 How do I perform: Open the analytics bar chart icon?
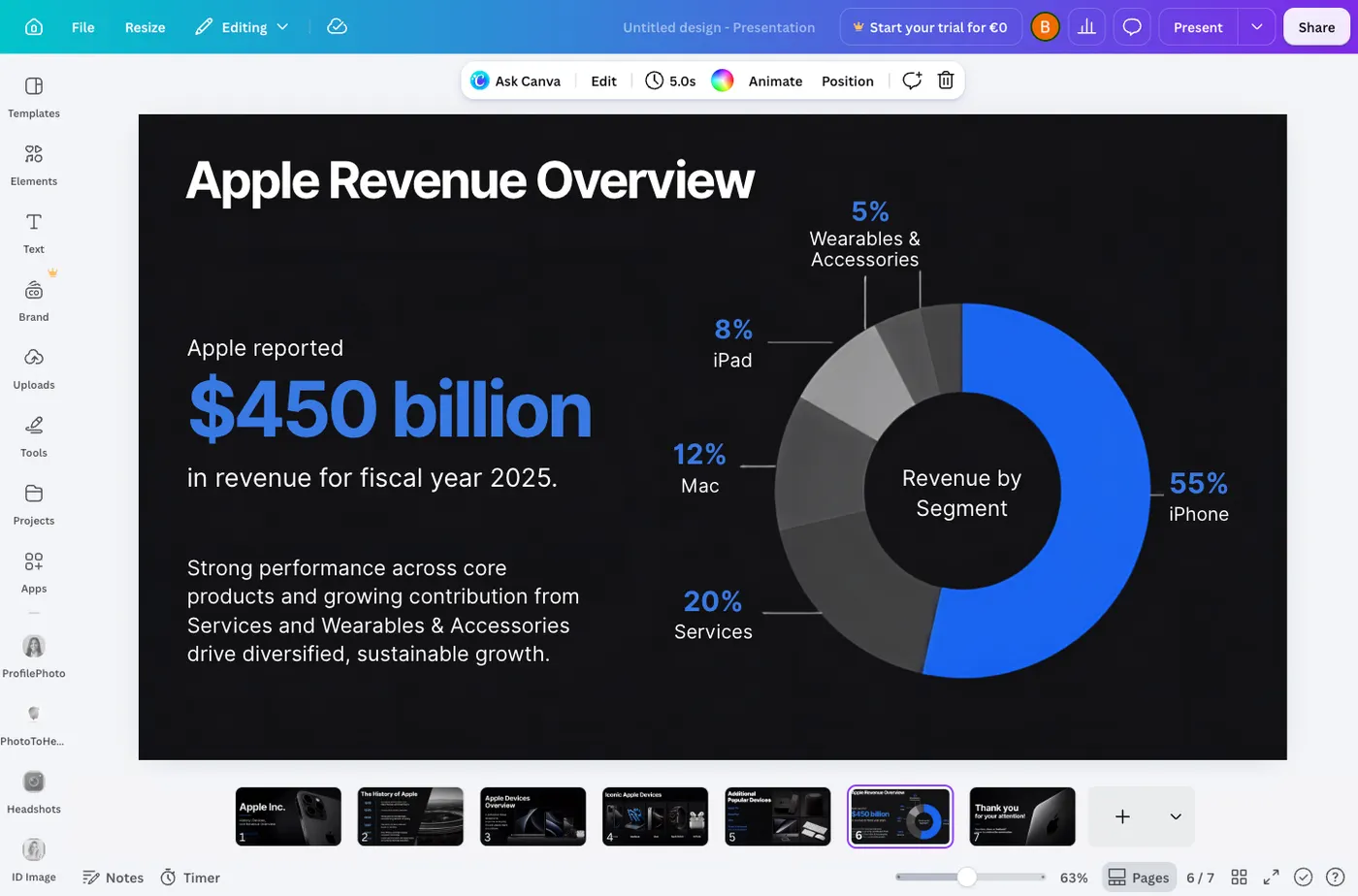(1086, 27)
